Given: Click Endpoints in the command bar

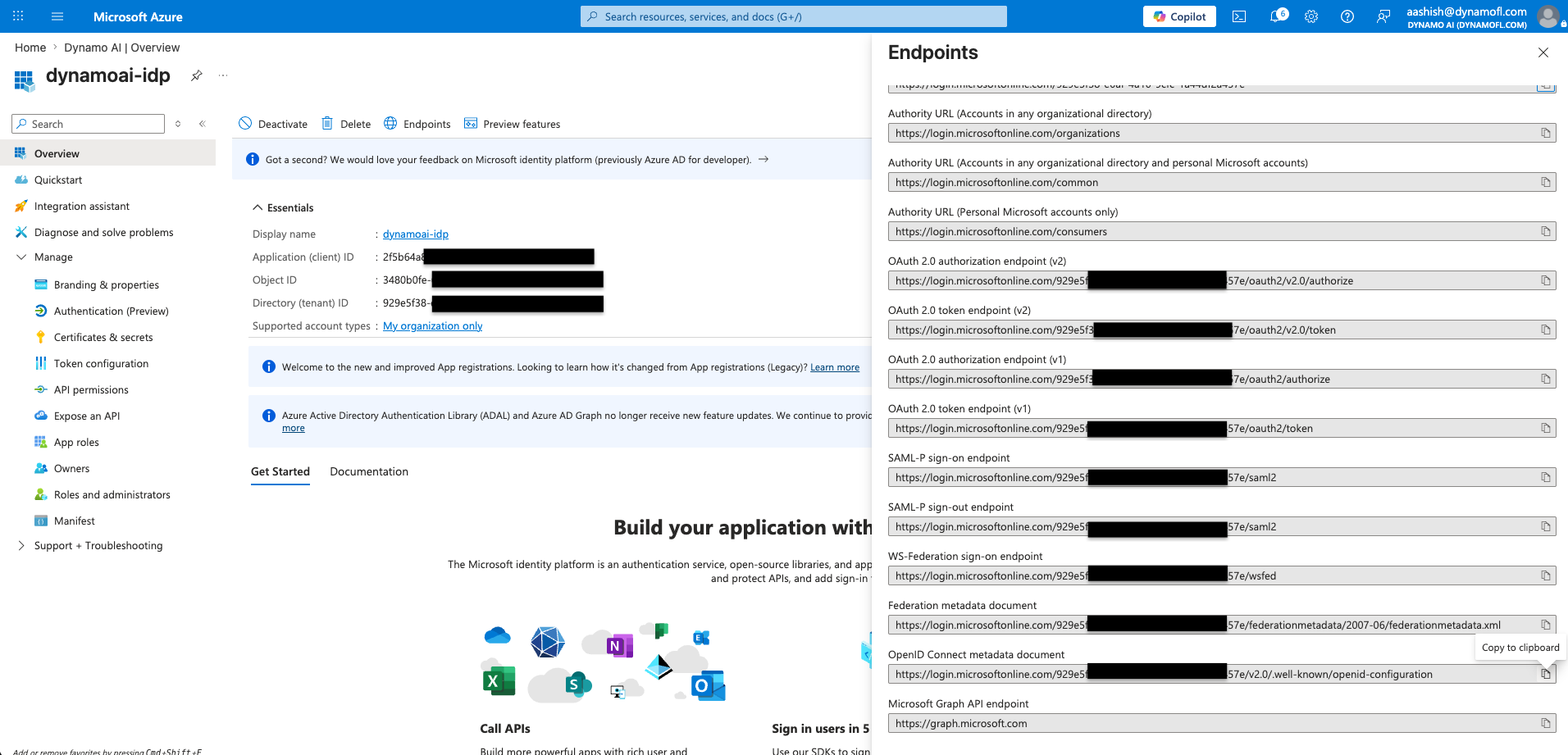Looking at the screenshot, I should click(417, 124).
